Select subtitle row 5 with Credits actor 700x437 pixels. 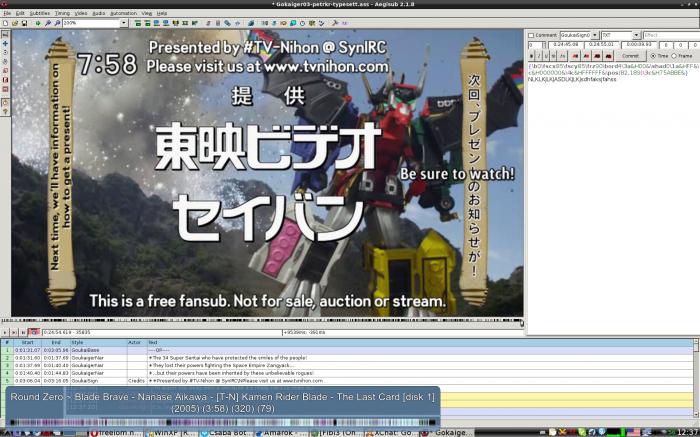click(346, 381)
